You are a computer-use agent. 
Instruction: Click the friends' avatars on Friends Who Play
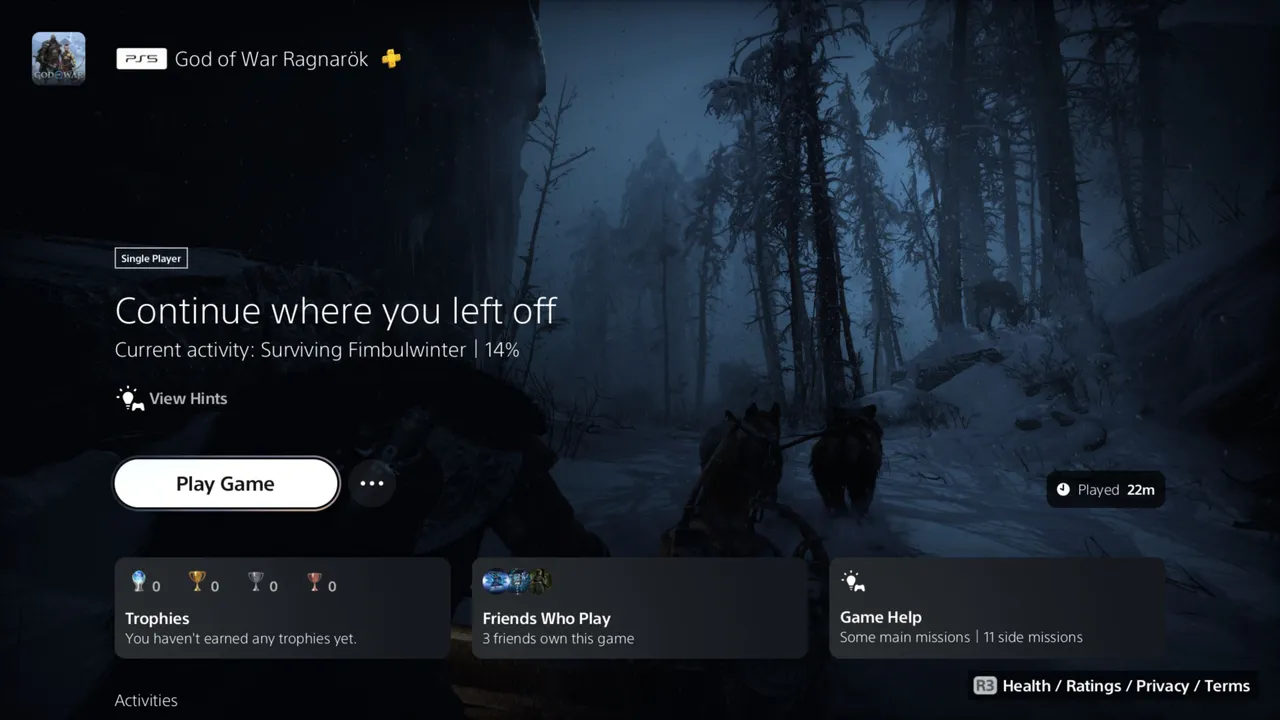[x=518, y=581]
